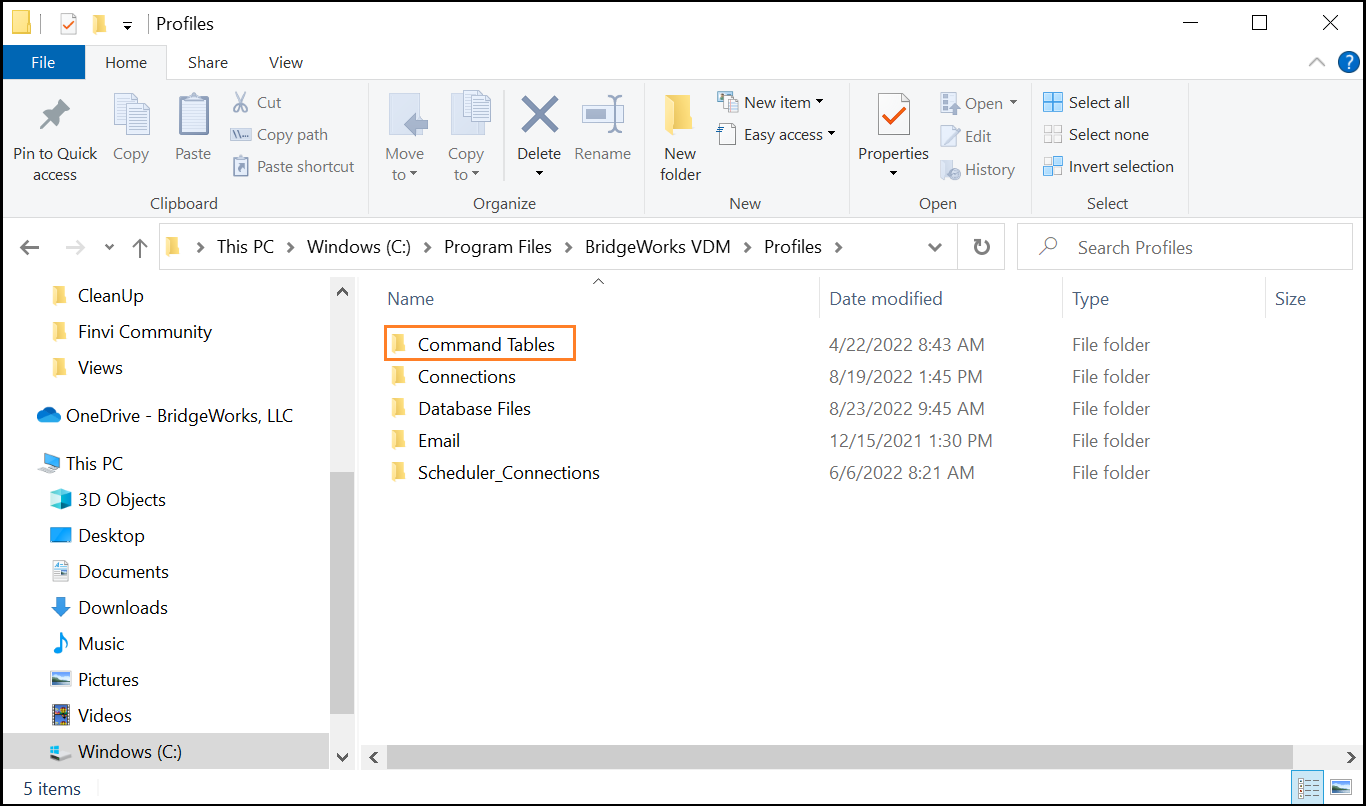
Task: Select This PC in the navigation pane
Action: point(80,463)
